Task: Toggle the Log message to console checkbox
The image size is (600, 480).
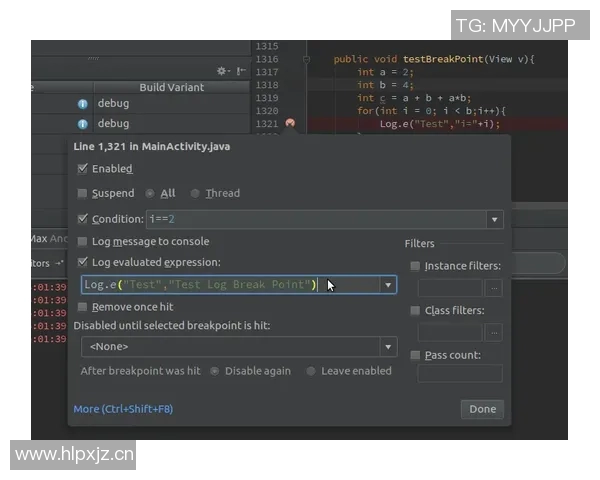Action: point(82,241)
